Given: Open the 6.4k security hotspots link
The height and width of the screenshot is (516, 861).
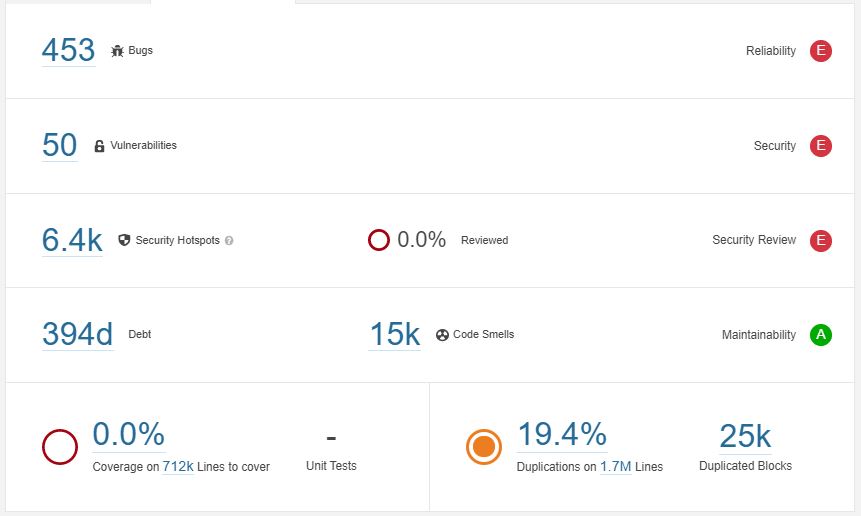Looking at the screenshot, I should pos(72,240).
